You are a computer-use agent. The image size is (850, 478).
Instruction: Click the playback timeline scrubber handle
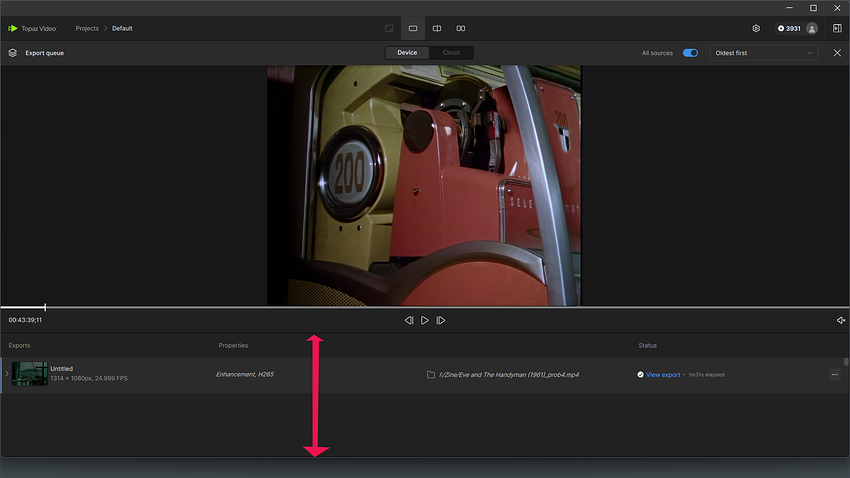[x=45, y=307]
